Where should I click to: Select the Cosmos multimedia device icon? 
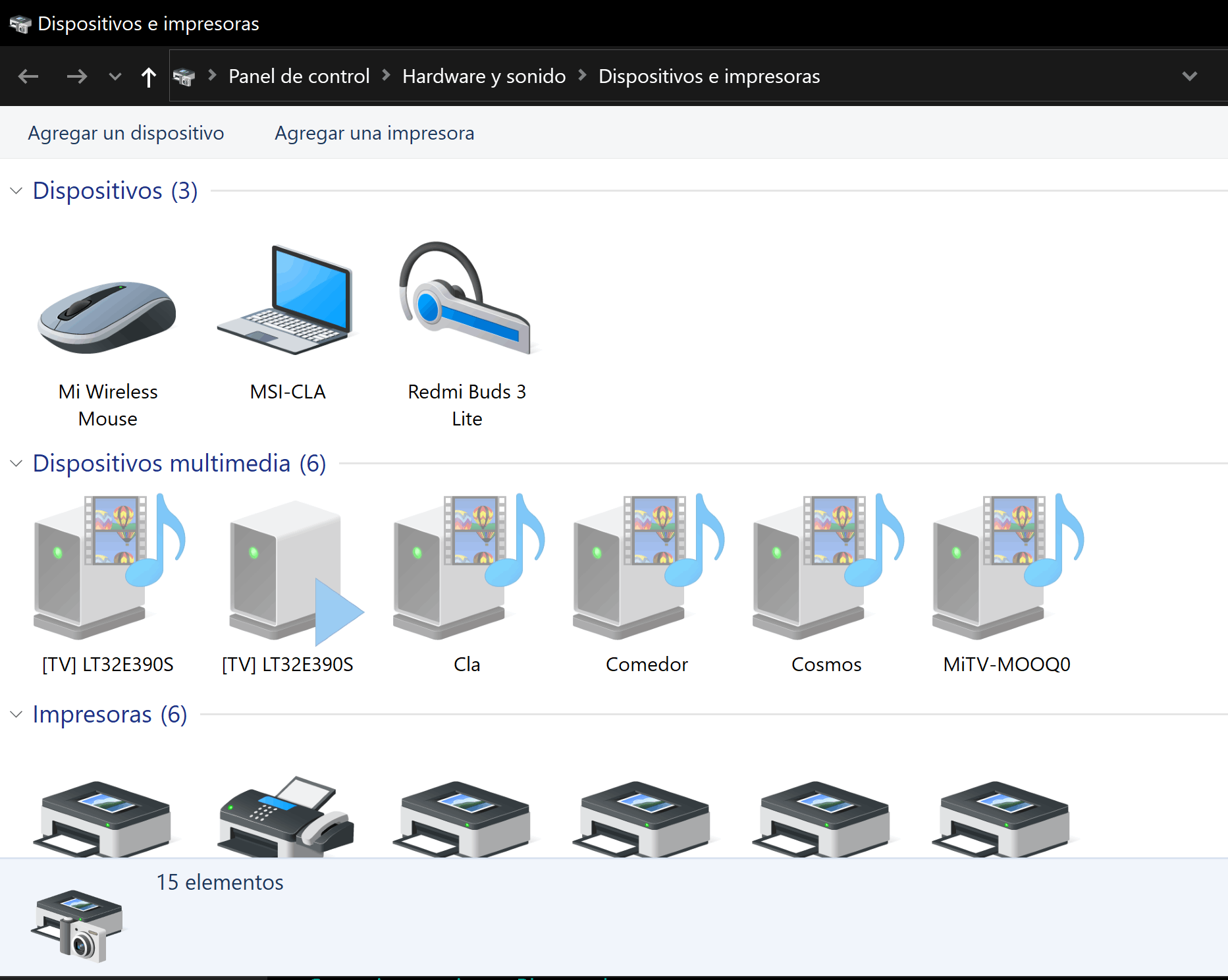(828, 566)
